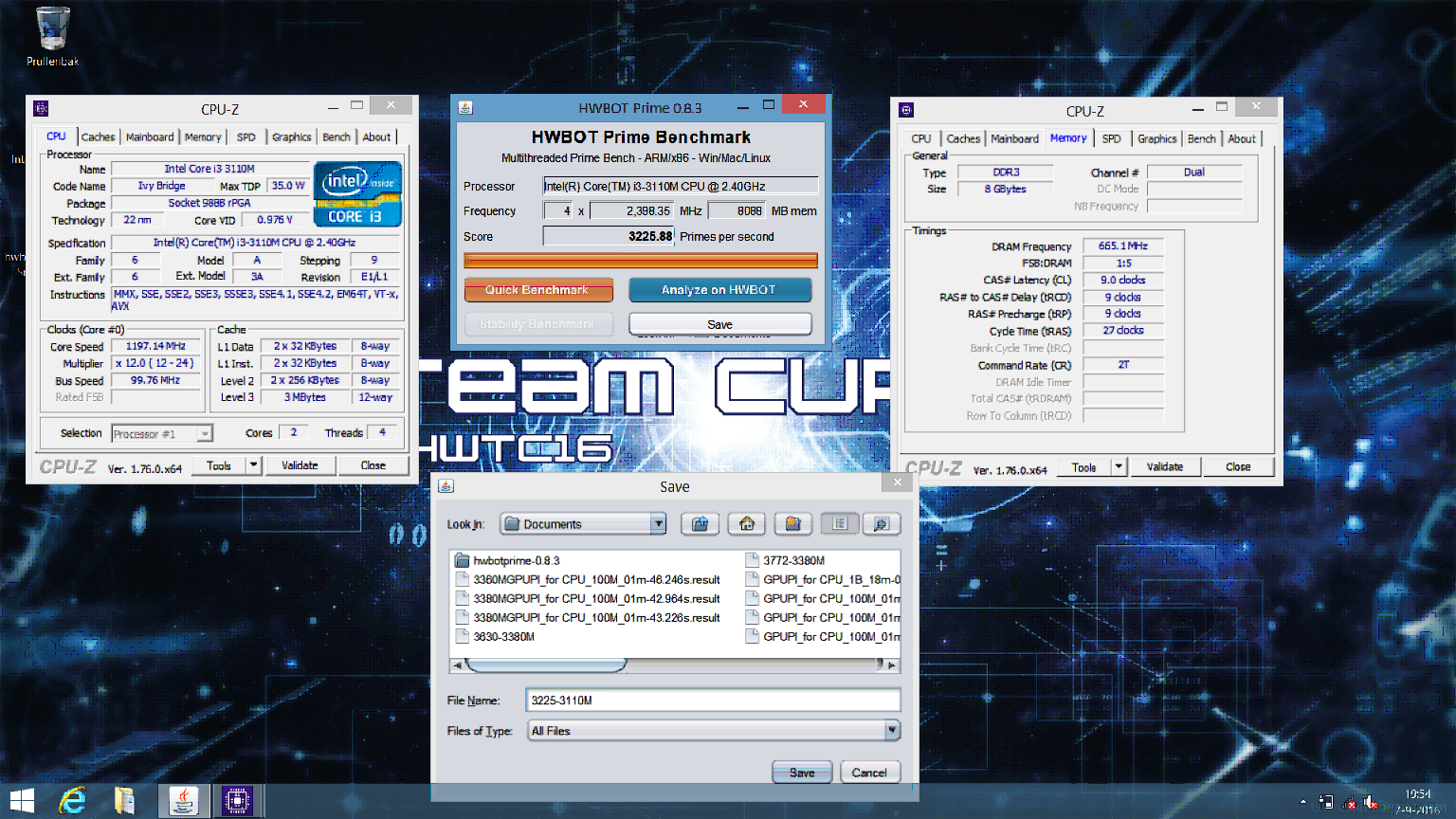The height and width of the screenshot is (819, 1456).
Task: Click the CPU-Z app icon in left window title bar
Action: pyautogui.click(x=41, y=108)
